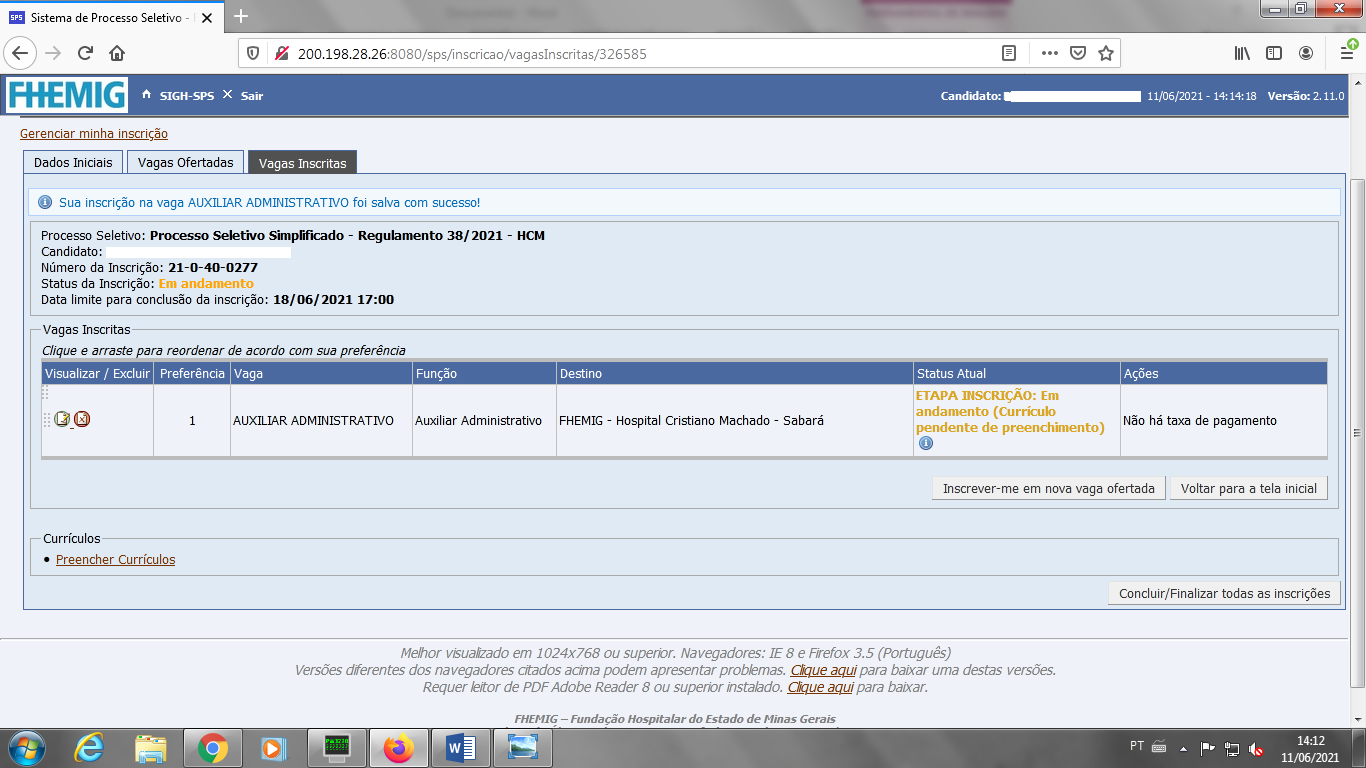The height and width of the screenshot is (768, 1366).
Task: Click the blue info icon under Status Atual
Action: (x=925, y=443)
